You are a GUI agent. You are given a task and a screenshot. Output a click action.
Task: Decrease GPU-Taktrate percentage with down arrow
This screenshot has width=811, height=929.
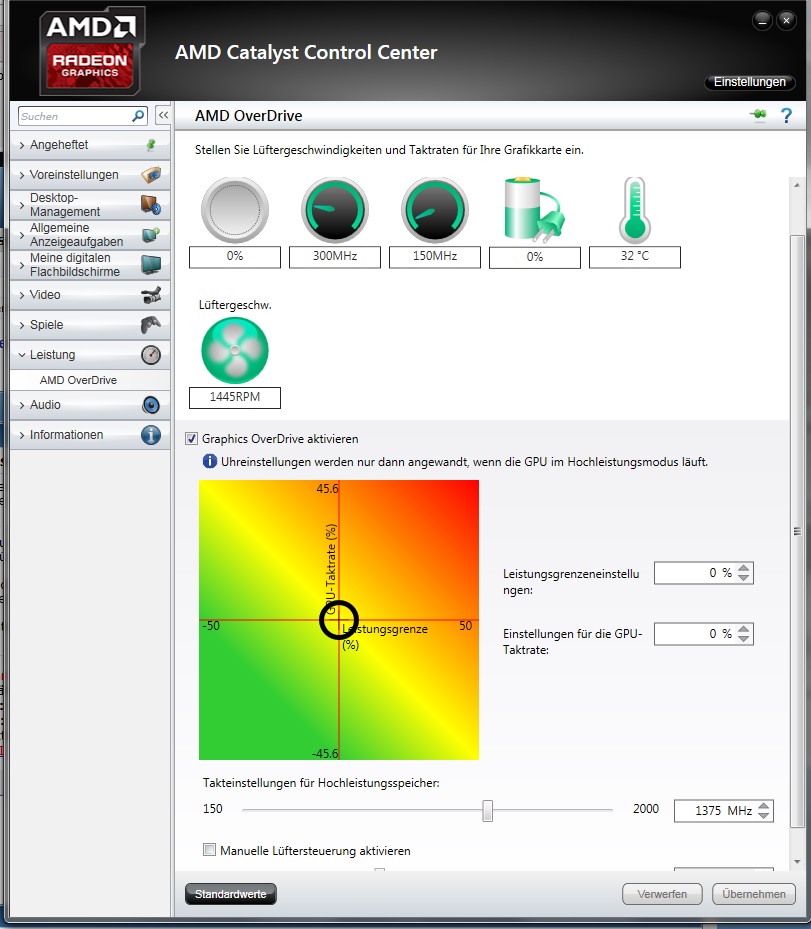click(743, 639)
